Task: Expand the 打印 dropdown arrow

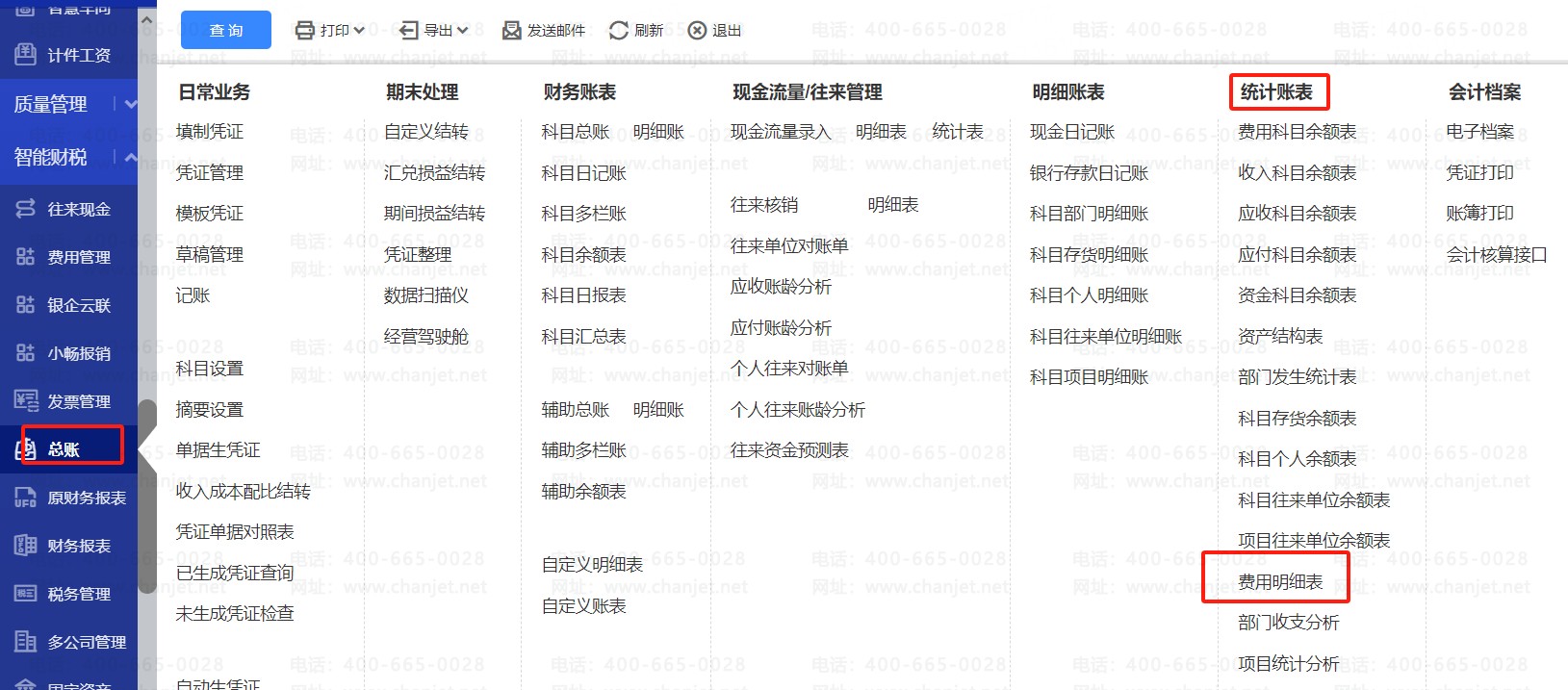Action: (359, 31)
